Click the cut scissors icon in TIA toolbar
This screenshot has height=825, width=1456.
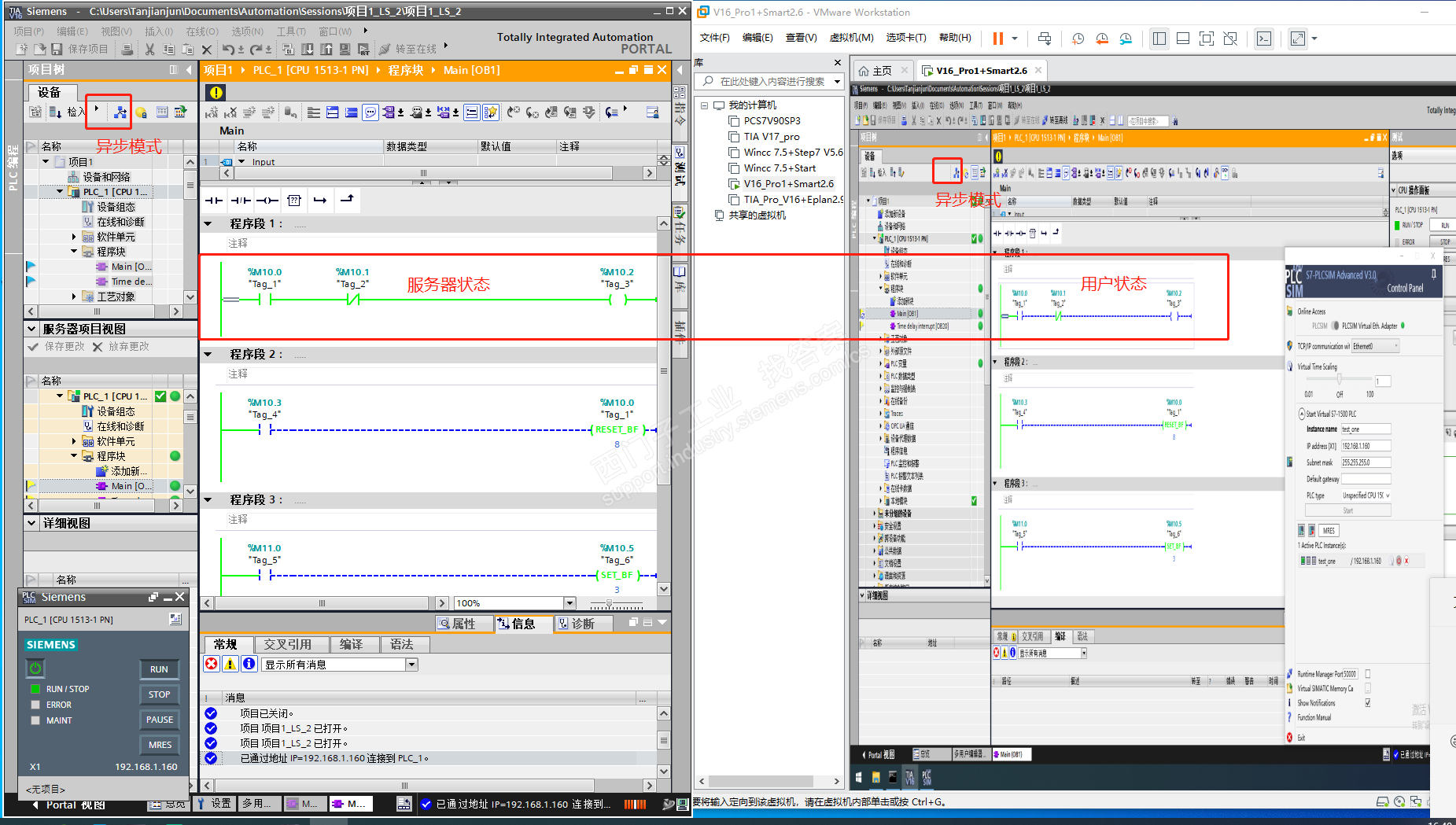point(149,49)
